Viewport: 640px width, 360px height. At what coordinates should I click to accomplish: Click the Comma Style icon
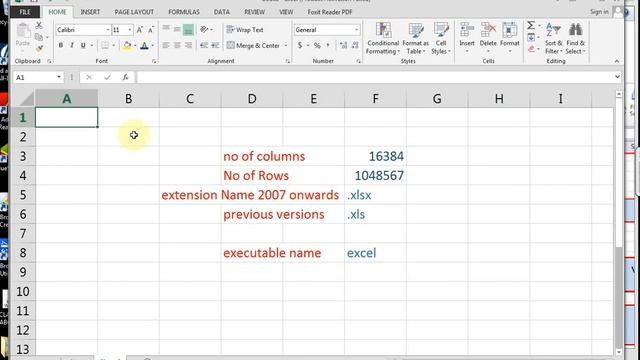pos(328,45)
